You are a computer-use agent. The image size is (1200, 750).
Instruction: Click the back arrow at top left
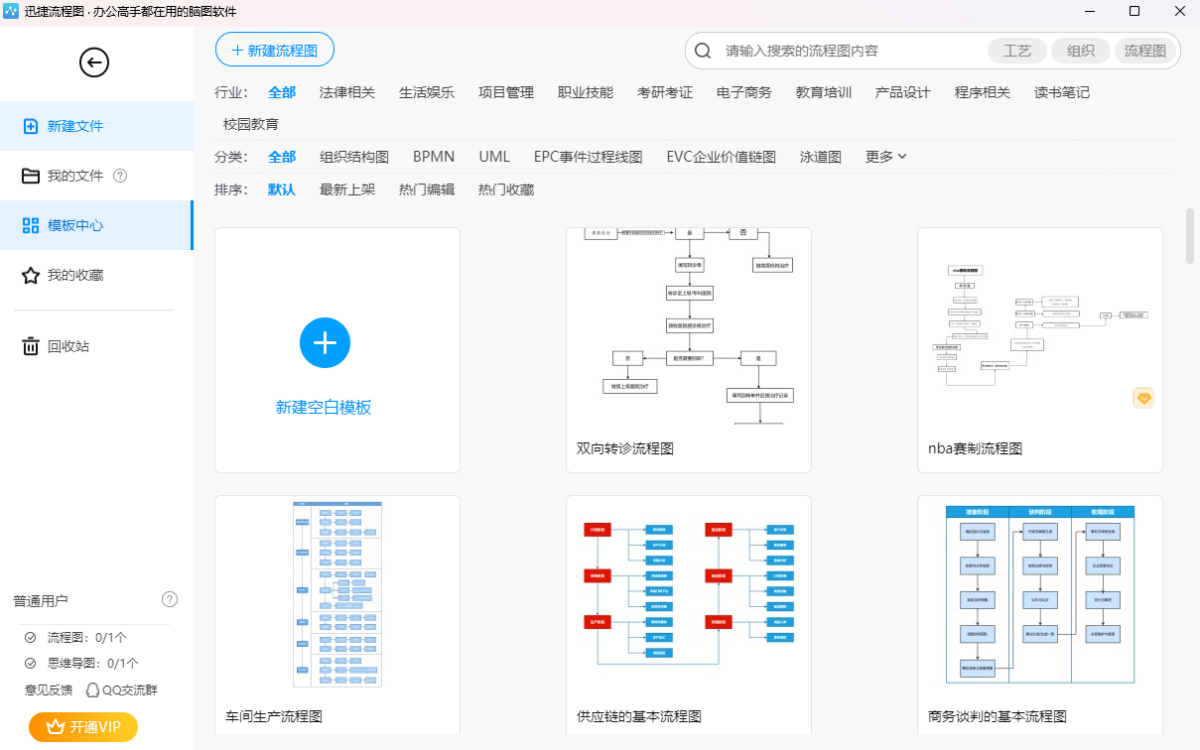94,62
